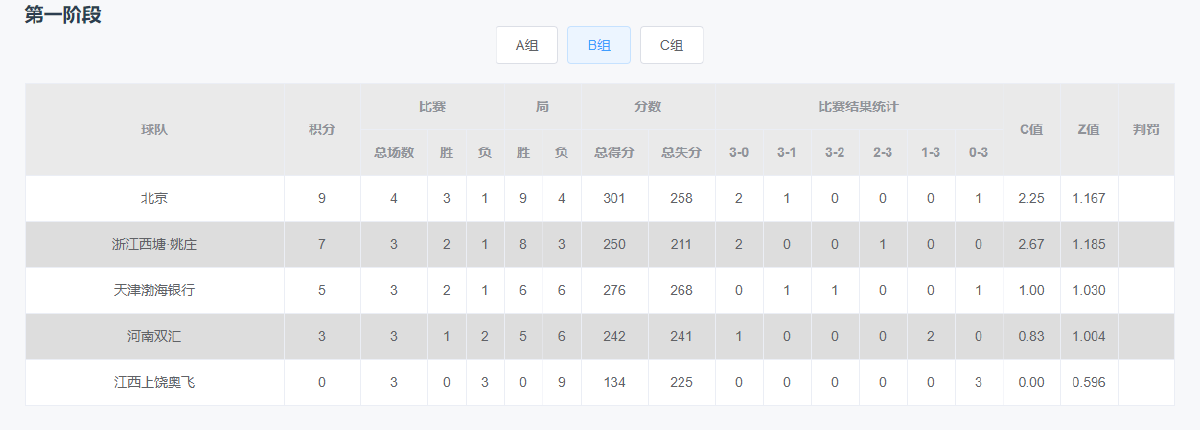Click the 总场数 column header
The image size is (1200, 430).
tap(394, 153)
